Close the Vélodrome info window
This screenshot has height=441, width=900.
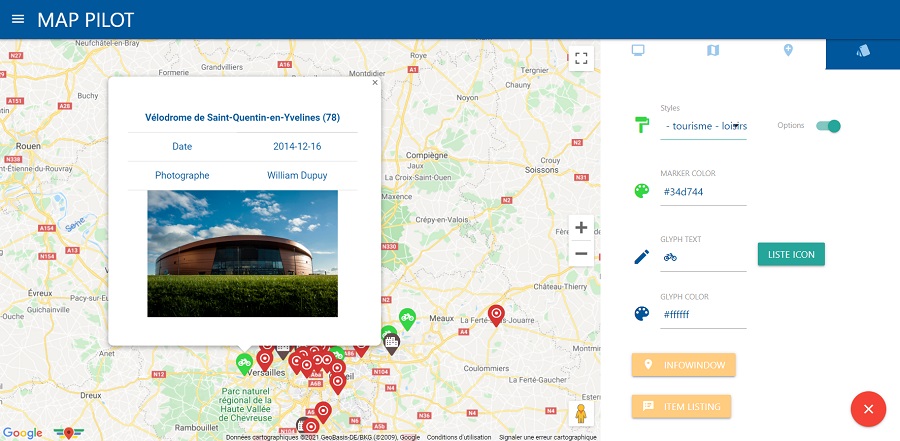tap(375, 84)
